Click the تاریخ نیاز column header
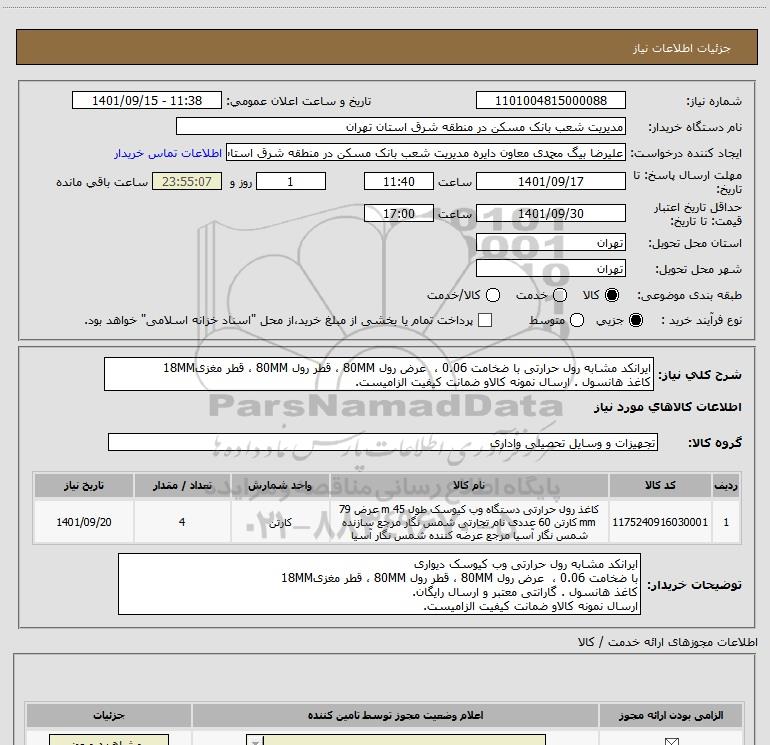Screen dimensions: 770x745 tap(83, 486)
